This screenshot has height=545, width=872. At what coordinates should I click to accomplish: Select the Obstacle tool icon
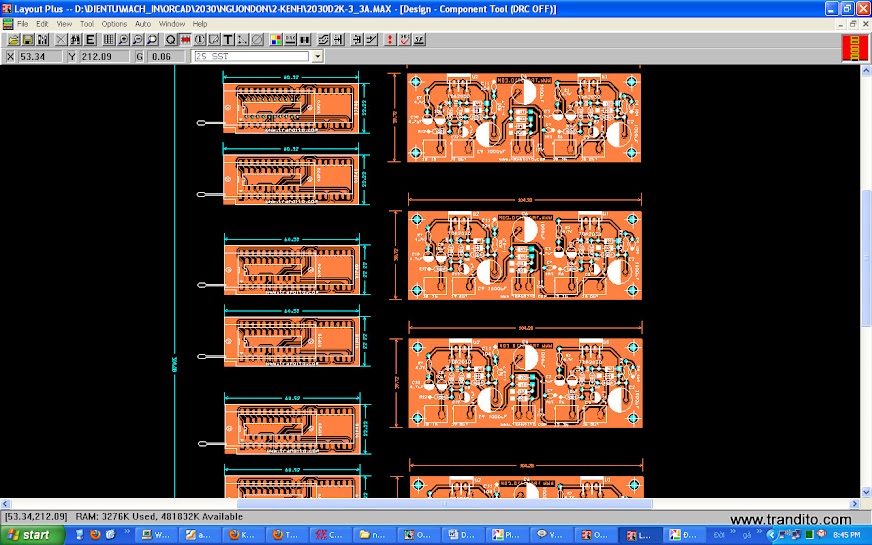click(x=214, y=39)
